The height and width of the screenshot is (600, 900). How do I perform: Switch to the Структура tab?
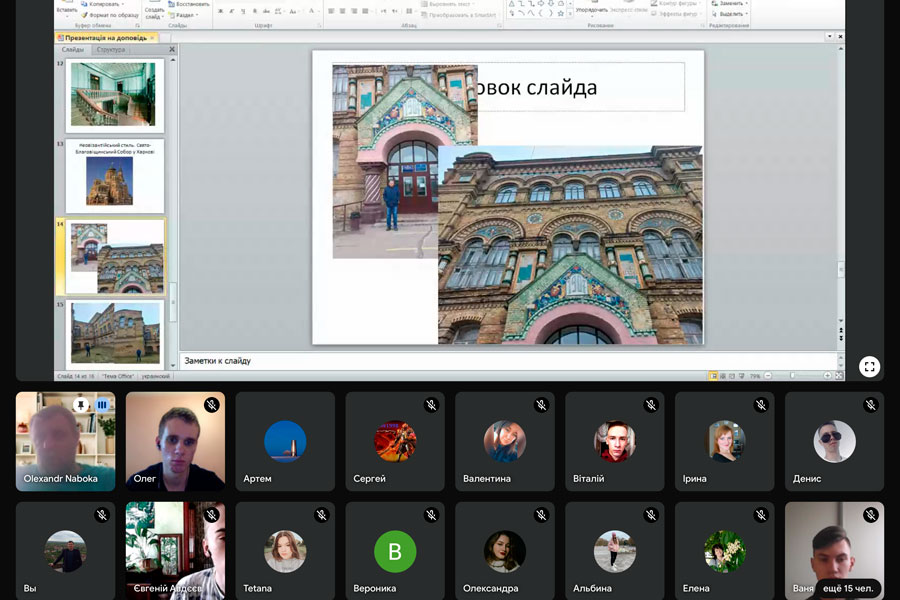point(111,49)
